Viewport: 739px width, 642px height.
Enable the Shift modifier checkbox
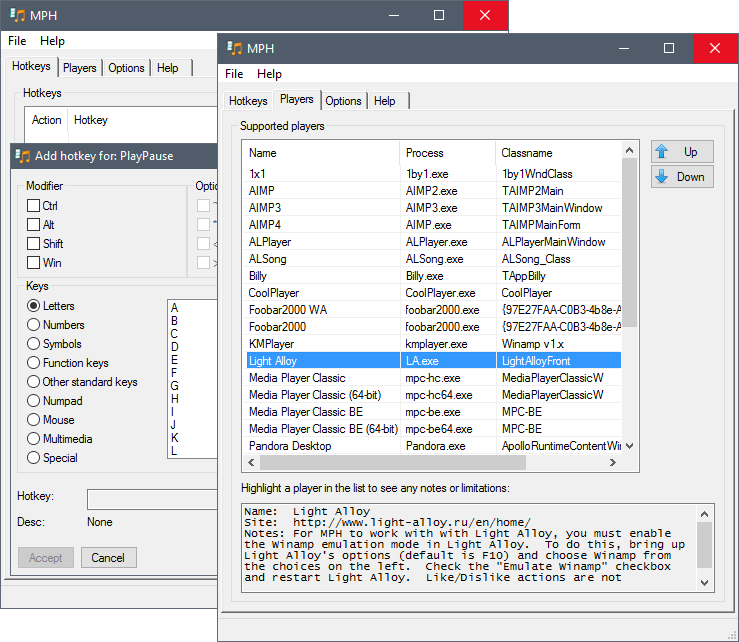(33, 244)
